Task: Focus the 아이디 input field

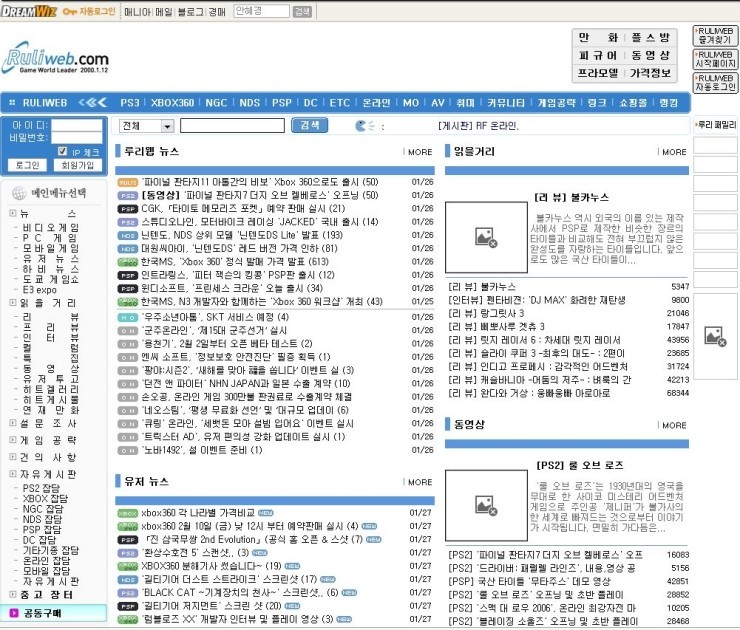Action: [x=76, y=125]
